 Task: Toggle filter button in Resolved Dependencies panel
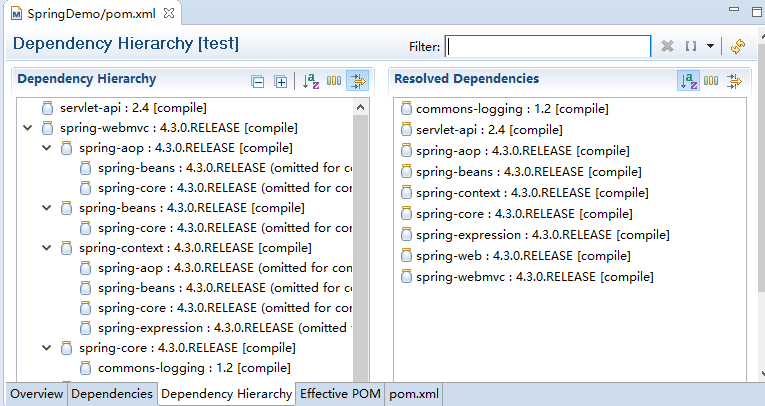[x=734, y=81]
